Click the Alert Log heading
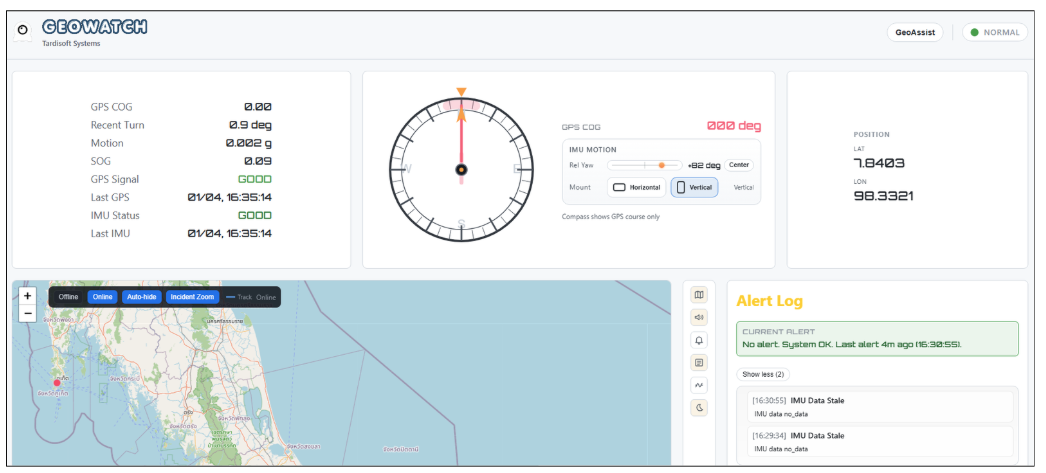Screen dimensions: 1046x473 click(x=770, y=301)
